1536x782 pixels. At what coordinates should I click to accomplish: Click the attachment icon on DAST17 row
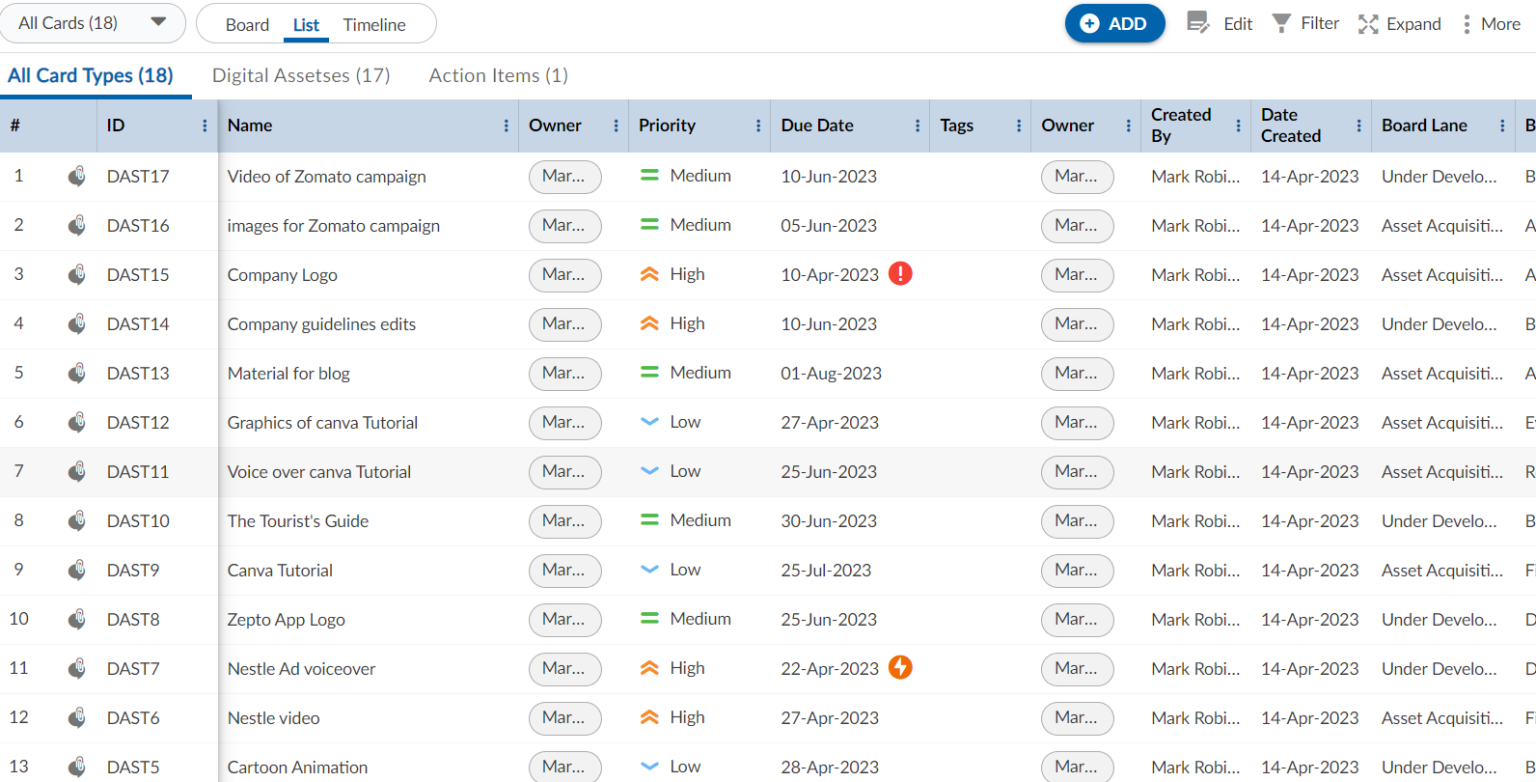76,177
